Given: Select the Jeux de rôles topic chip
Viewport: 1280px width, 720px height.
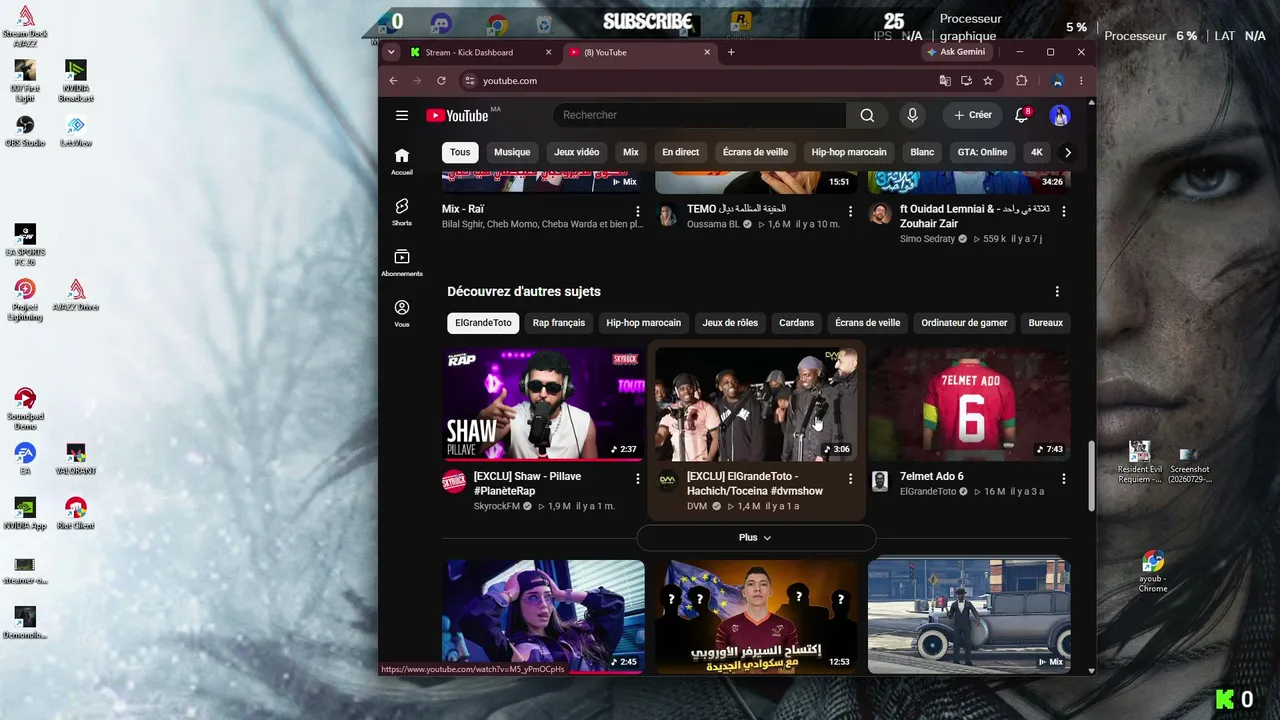Looking at the screenshot, I should click(730, 323).
